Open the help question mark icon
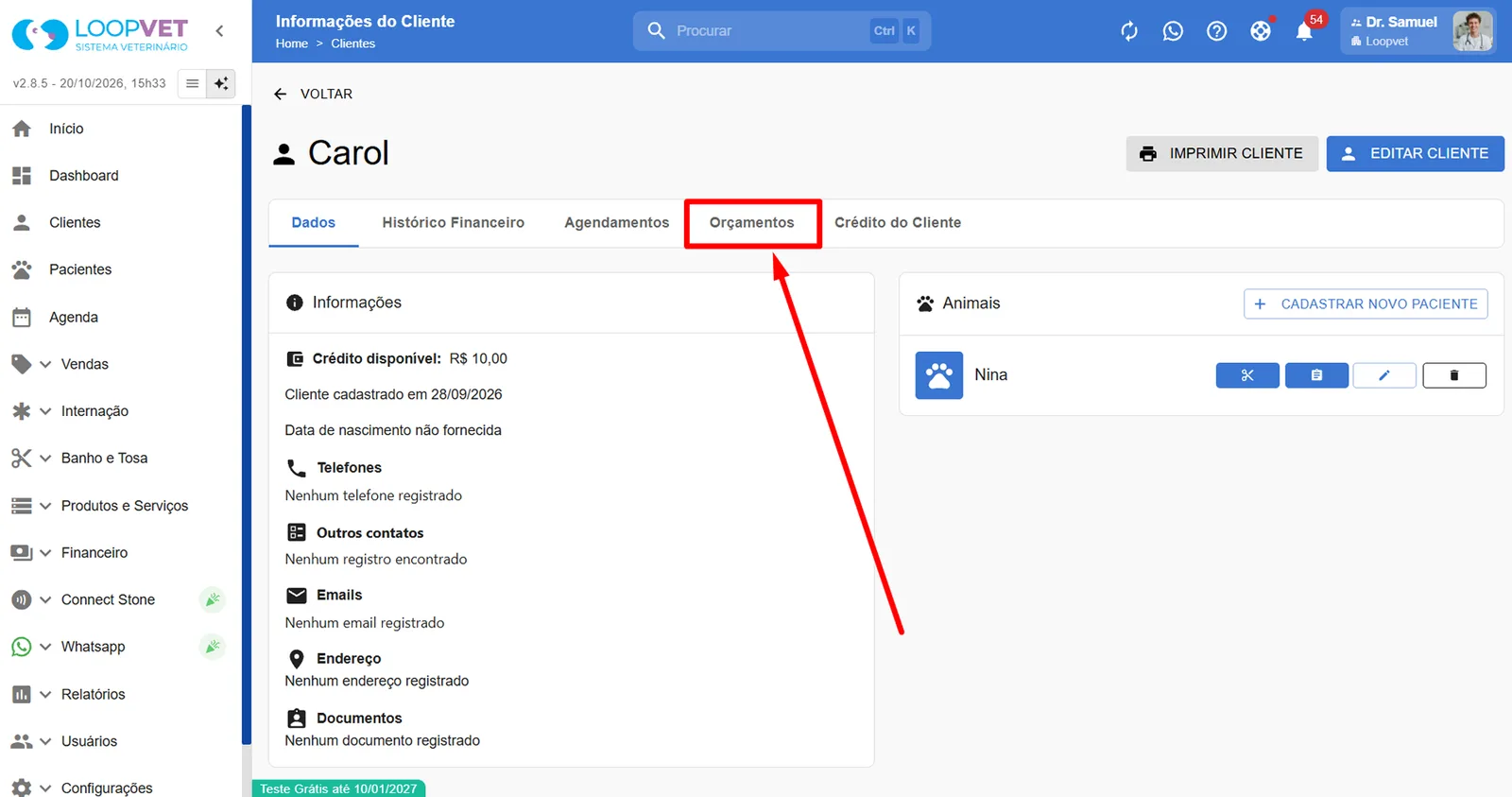This screenshot has width=1512, height=797. tap(1217, 31)
